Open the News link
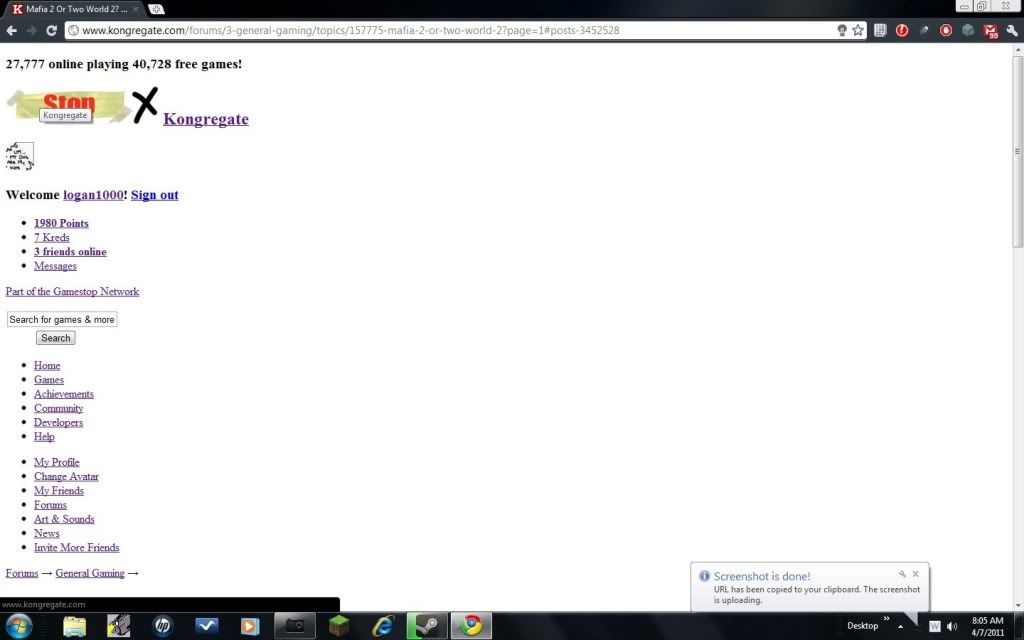The width and height of the screenshot is (1024, 640). [46, 533]
